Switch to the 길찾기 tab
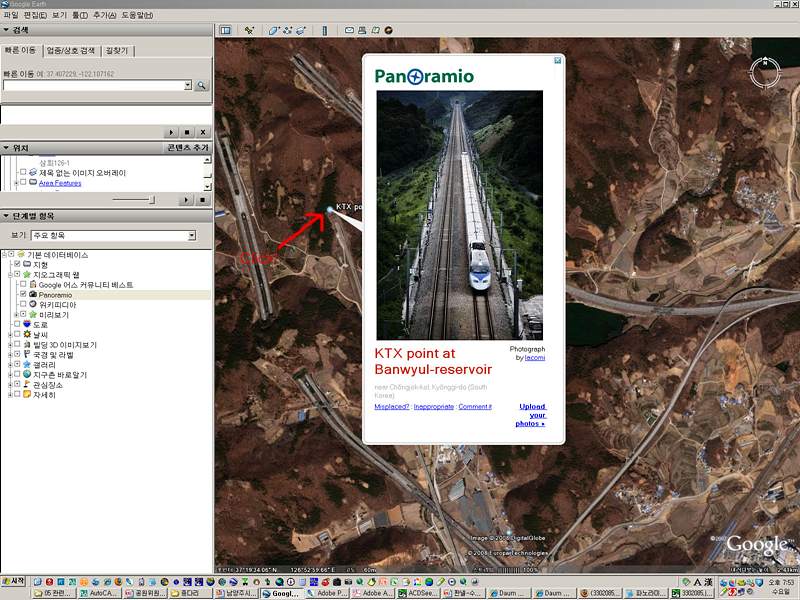Screen dimensions: 800x600 117,51
